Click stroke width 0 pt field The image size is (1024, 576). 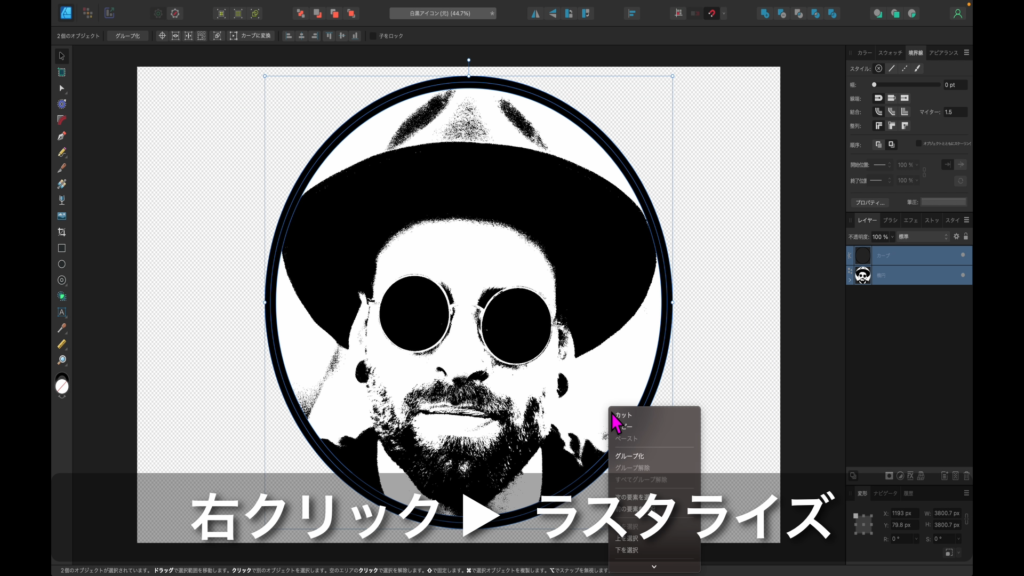click(x=955, y=85)
